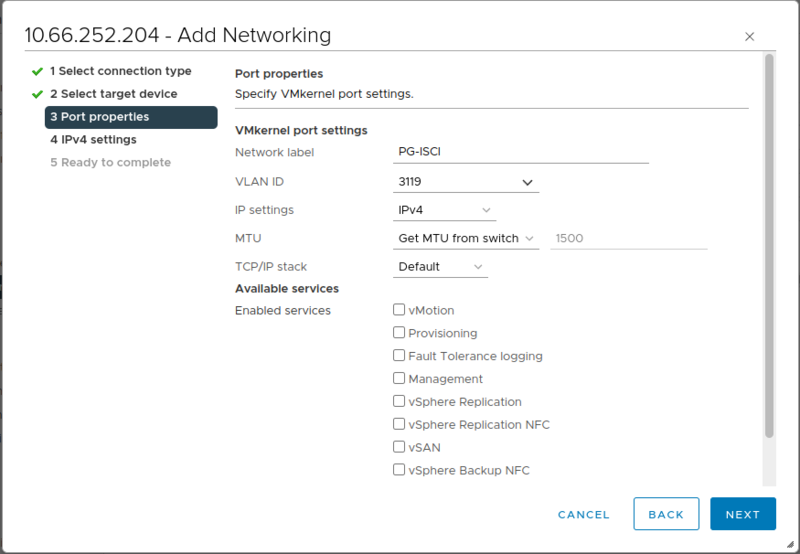Select step 3 Port properties
800x554 pixels.
pyautogui.click(x=130, y=117)
